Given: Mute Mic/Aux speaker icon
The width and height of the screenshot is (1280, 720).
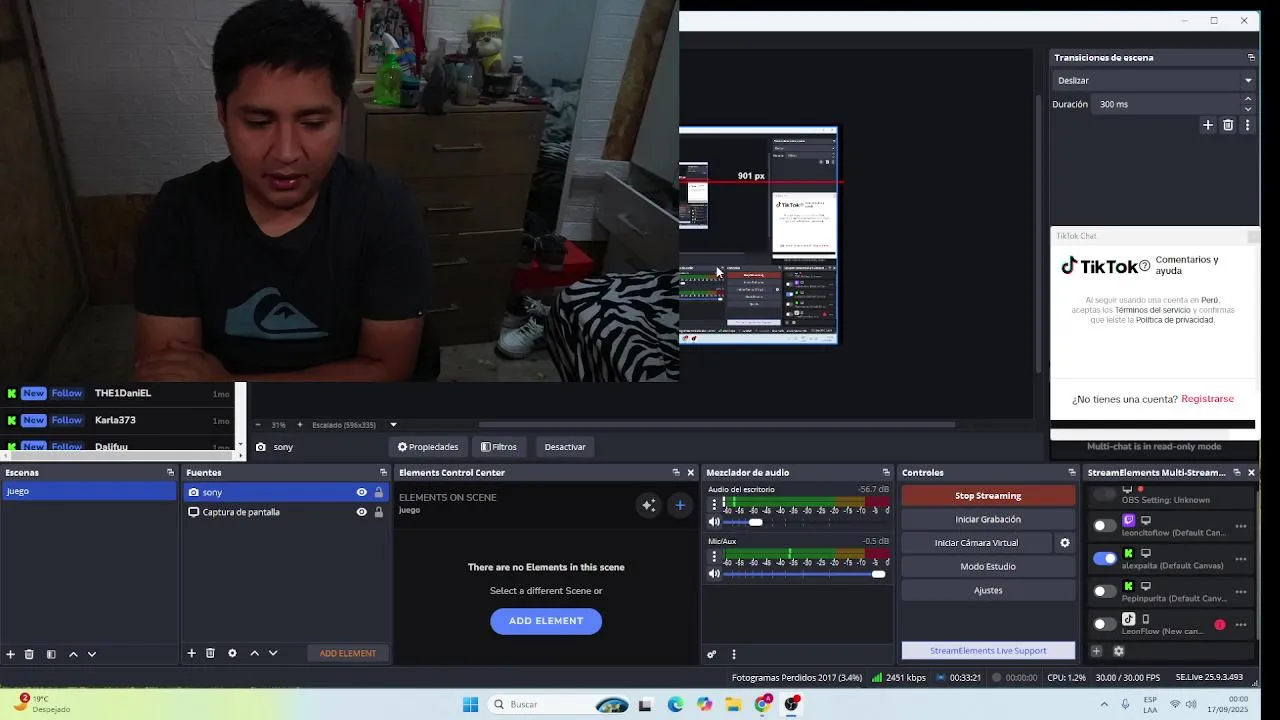Looking at the screenshot, I should click(714, 574).
